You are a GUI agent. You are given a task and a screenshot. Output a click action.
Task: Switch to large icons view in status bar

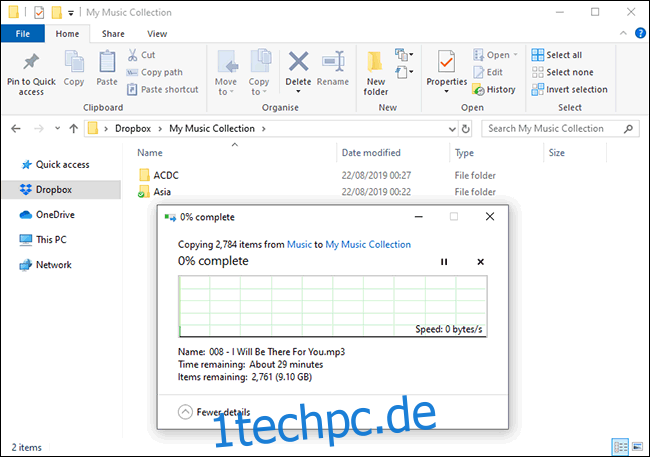pyautogui.click(x=636, y=445)
